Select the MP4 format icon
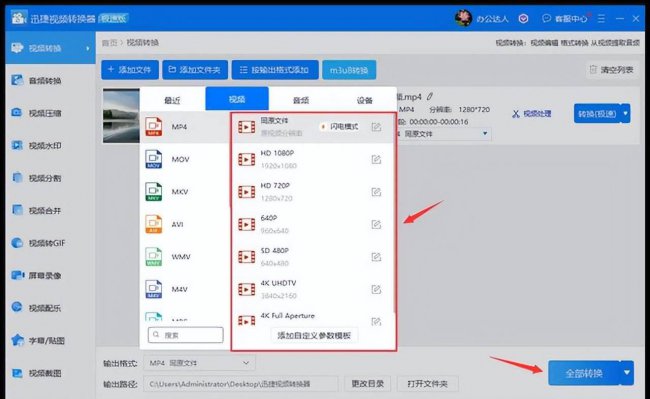 [153, 126]
